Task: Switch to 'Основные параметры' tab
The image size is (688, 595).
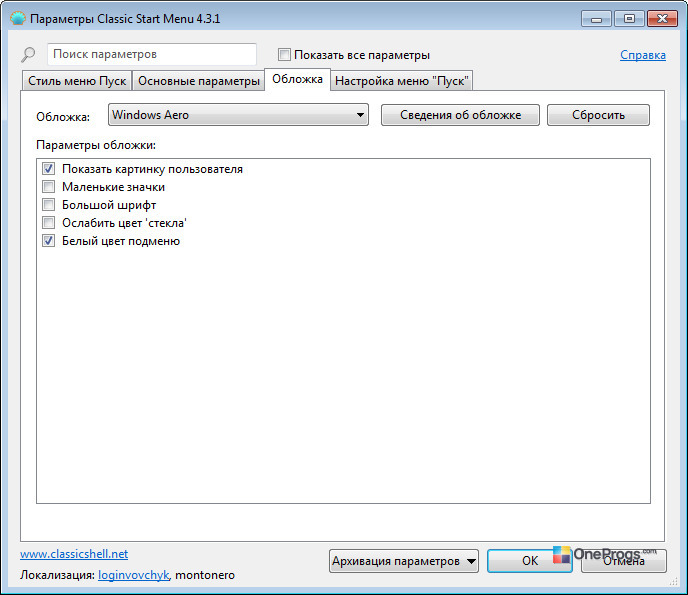Action: tap(199, 81)
